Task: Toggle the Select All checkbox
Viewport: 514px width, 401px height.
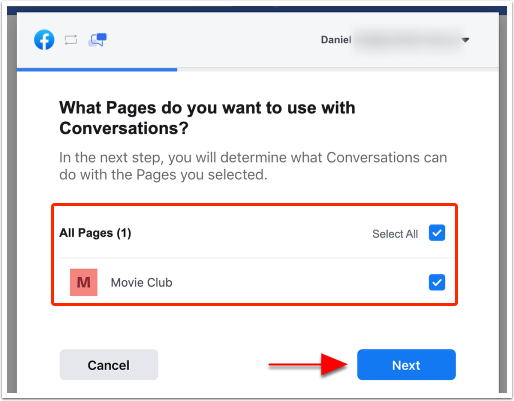Action: (437, 233)
